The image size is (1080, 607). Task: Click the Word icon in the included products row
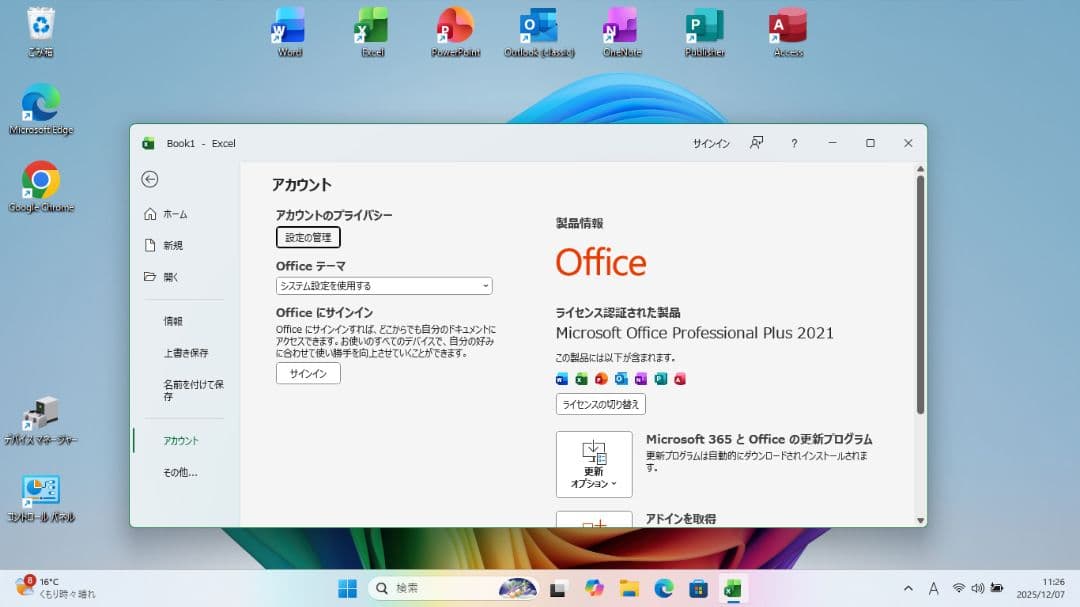coord(562,379)
